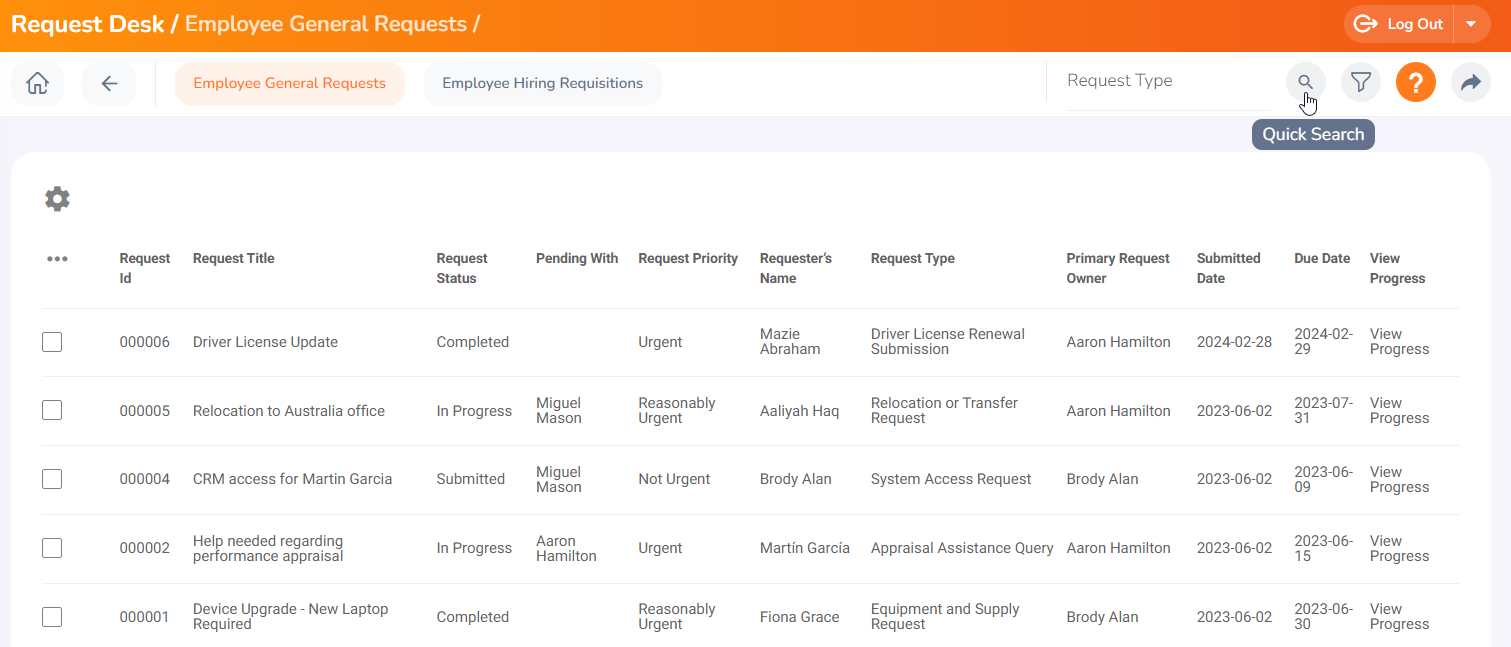Switch to Employee Hiring Requisitions tab
1511x647 pixels.
(x=542, y=84)
